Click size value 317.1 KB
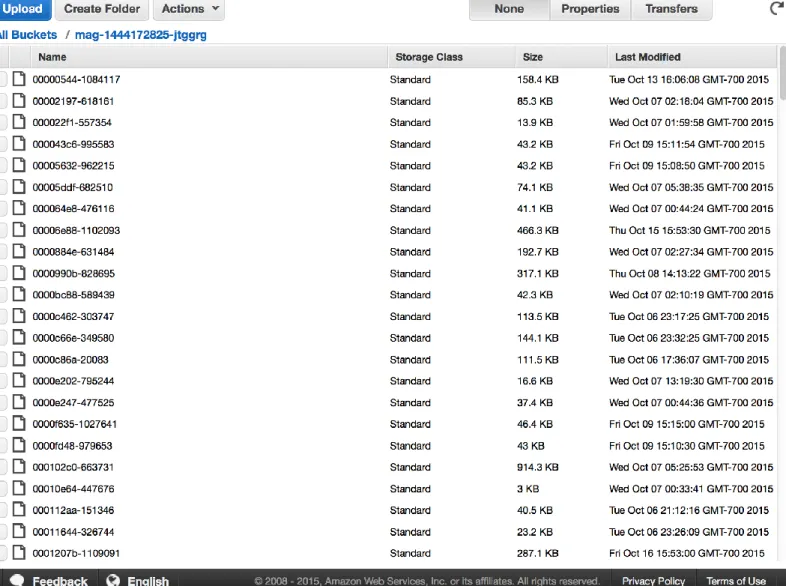 [537, 273]
